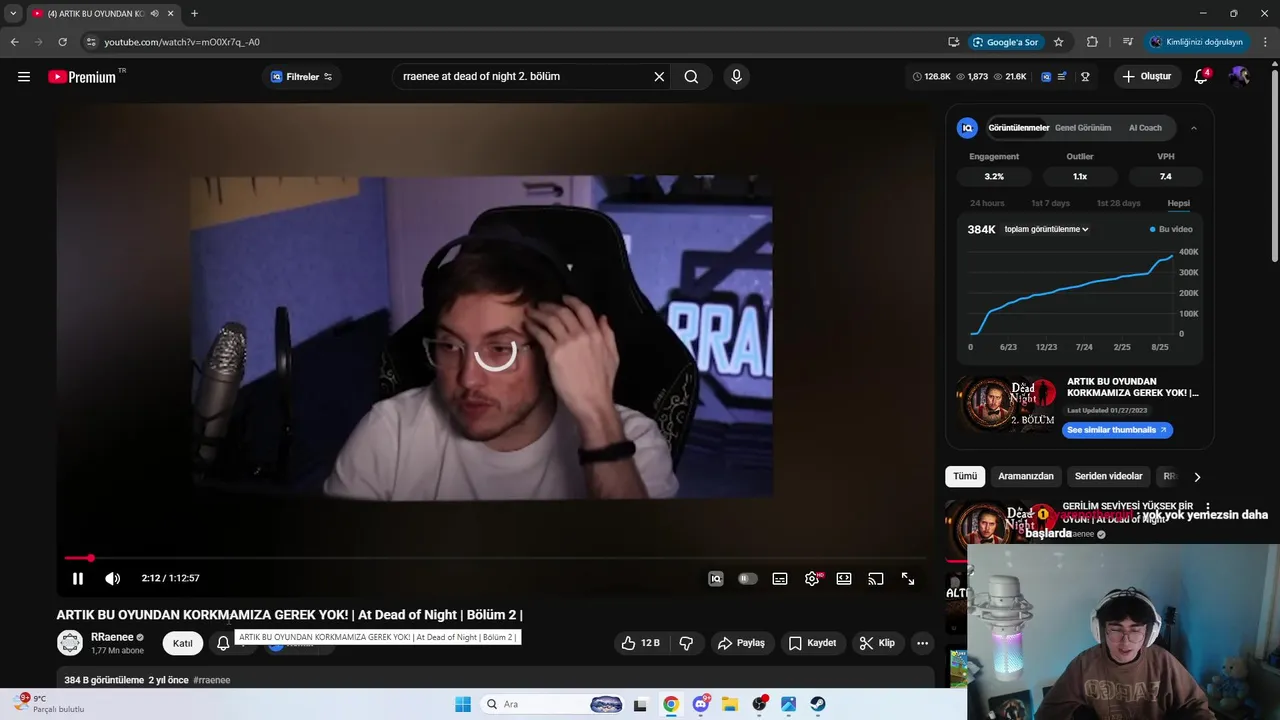
Task: Collapse the vidIQ panel chevron
Action: click(x=1193, y=128)
